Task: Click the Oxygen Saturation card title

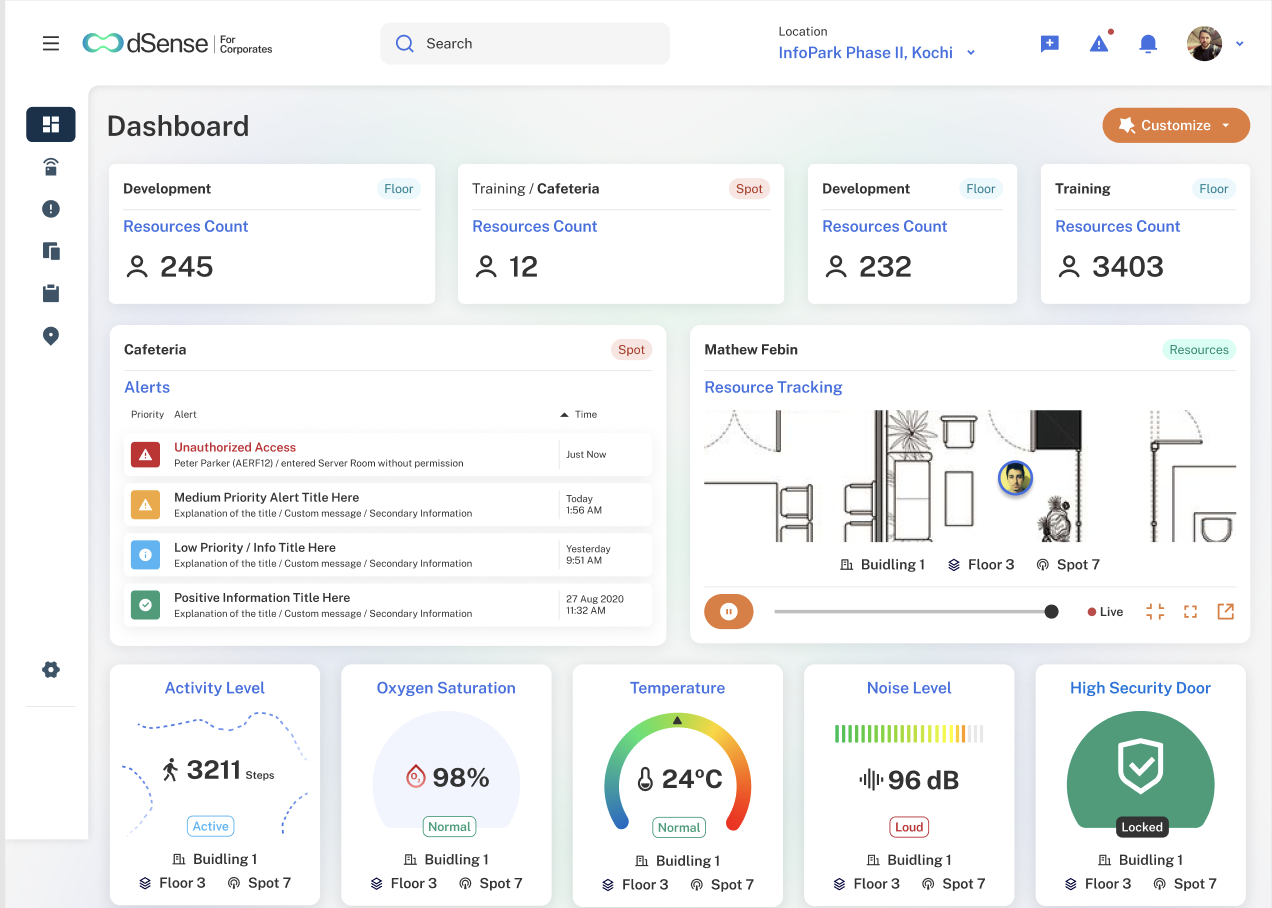Action: point(446,688)
